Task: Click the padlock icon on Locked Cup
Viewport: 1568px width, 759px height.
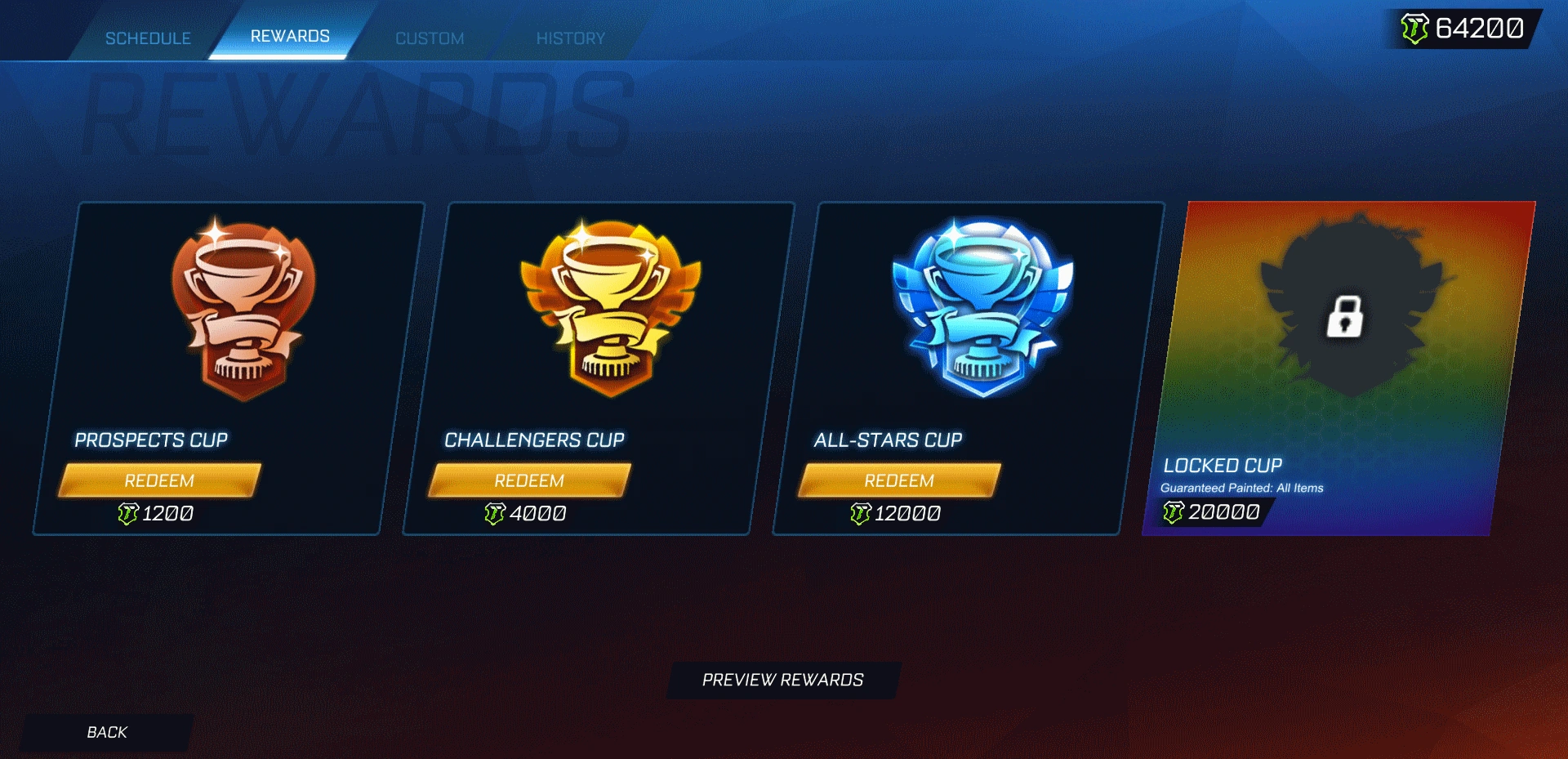Action: click(x=1345, y=316)
